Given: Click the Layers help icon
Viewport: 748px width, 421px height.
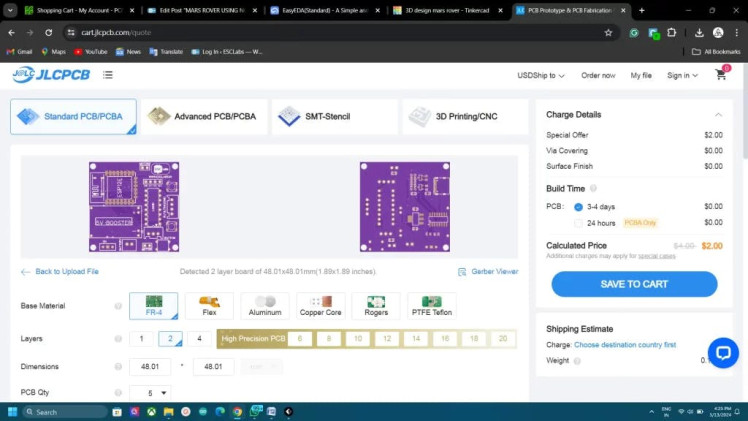Looking at the screenshot, I should click(x=118, y=339).
